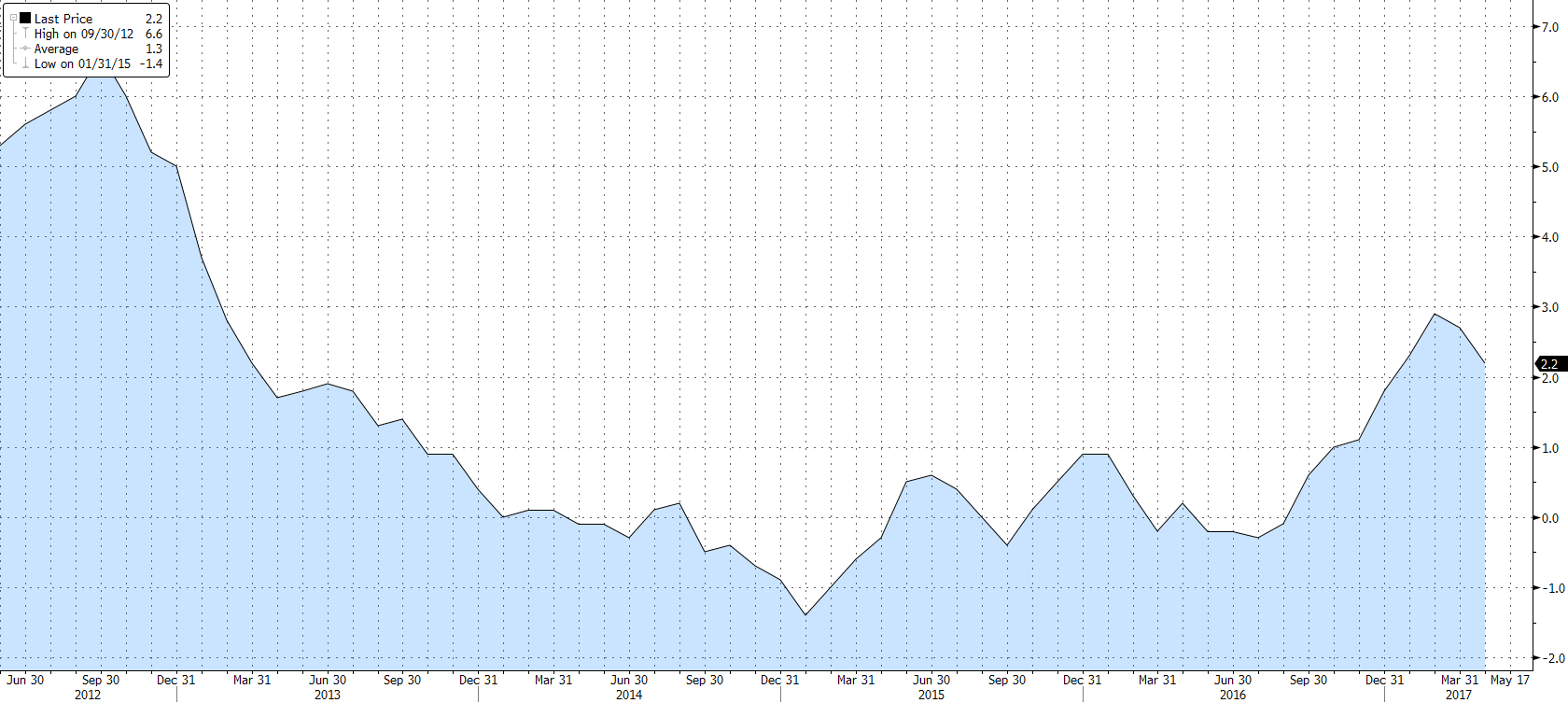
Task: Select the Last Price legend label
Action: point(63,19)
